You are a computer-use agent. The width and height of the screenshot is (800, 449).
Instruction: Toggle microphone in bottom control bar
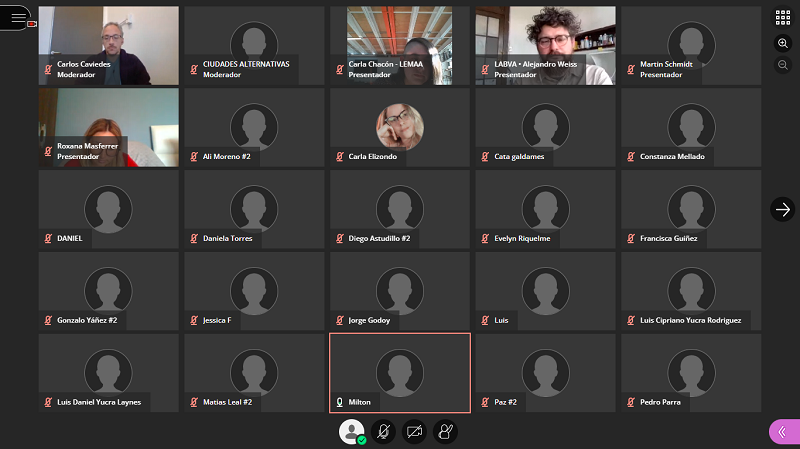pyautogui.click(x=383, y=432)
